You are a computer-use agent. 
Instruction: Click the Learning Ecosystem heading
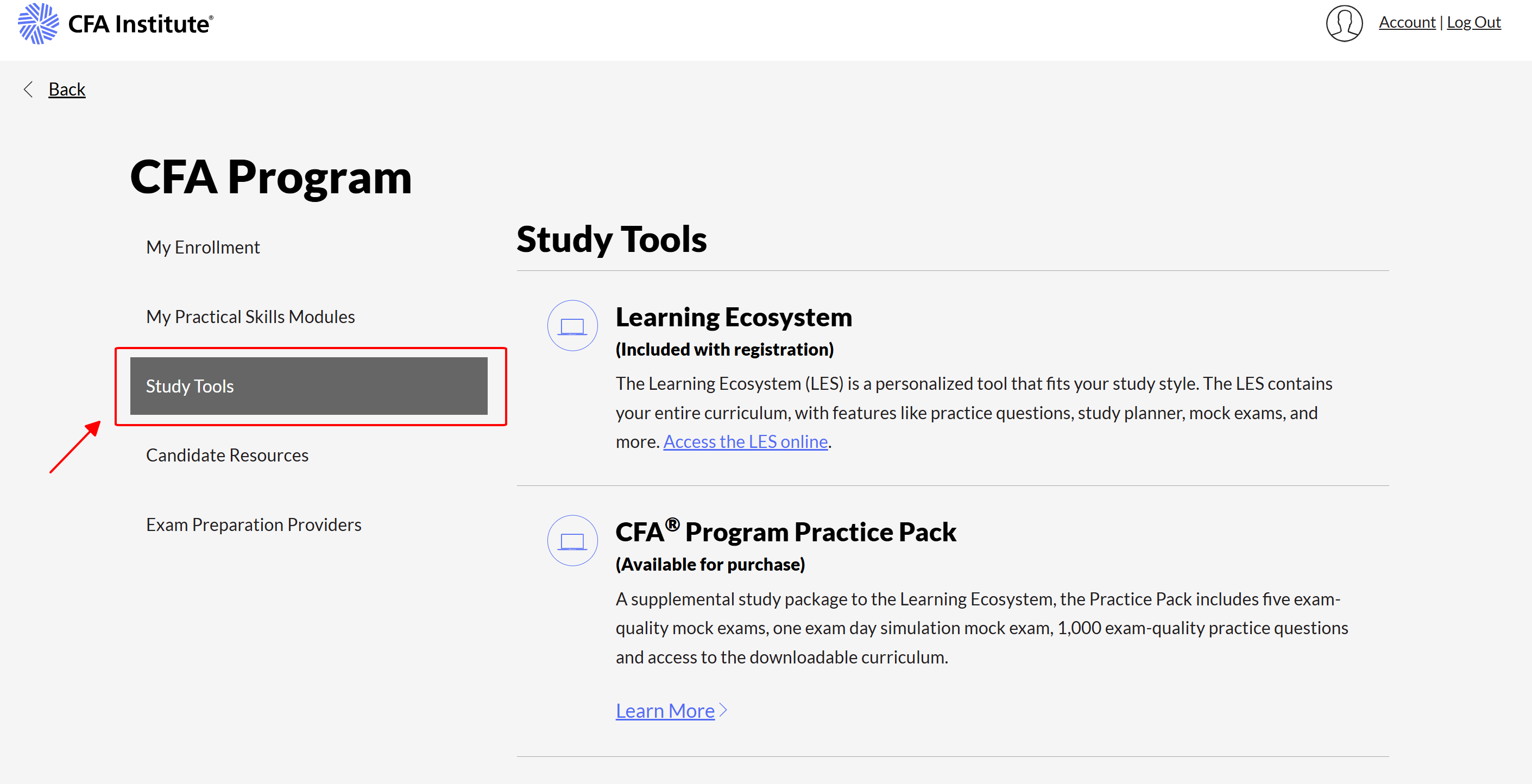733,318
